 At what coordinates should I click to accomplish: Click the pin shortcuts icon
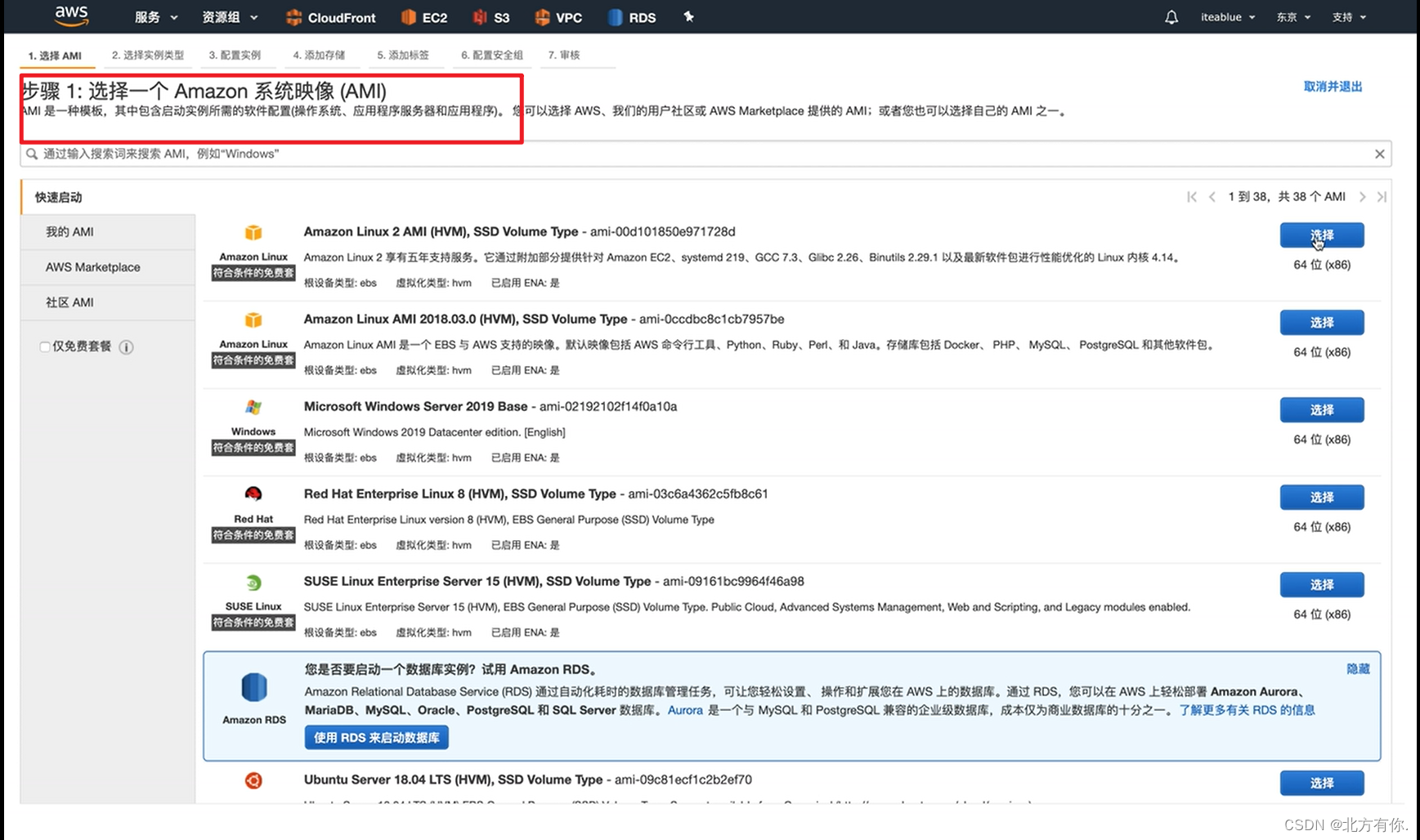688,16
